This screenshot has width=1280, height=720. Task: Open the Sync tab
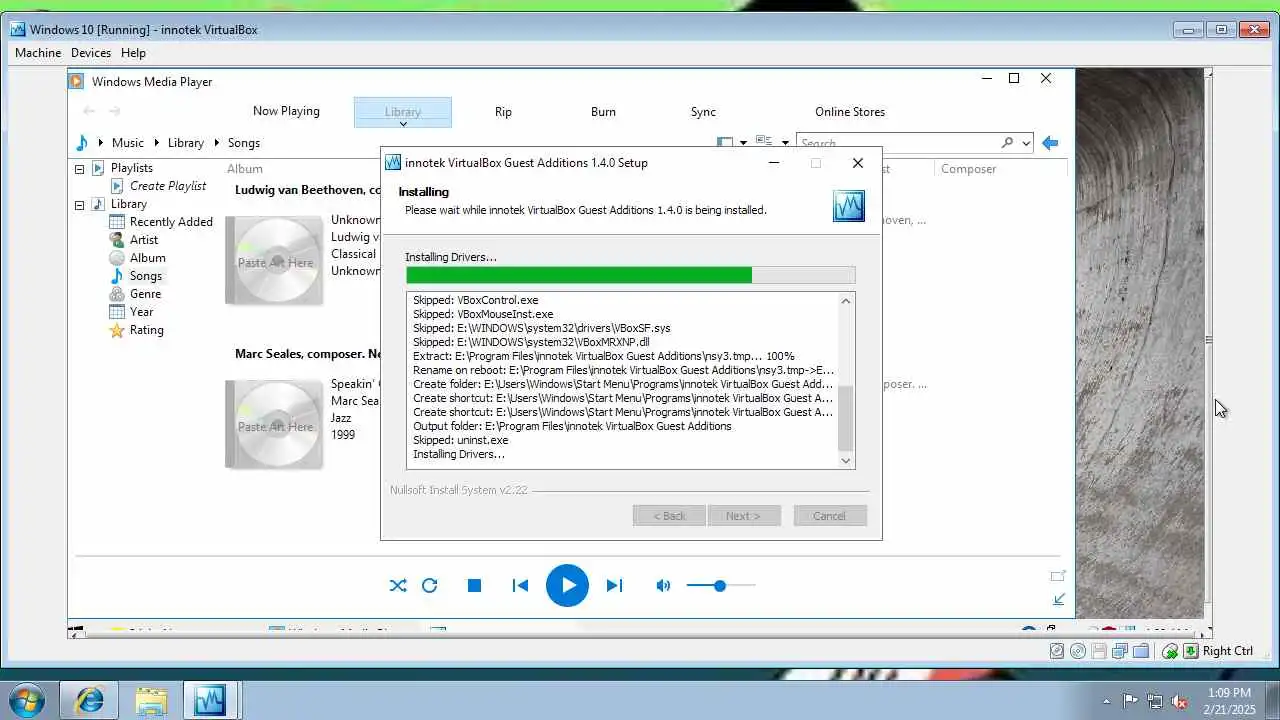point(703,112)
